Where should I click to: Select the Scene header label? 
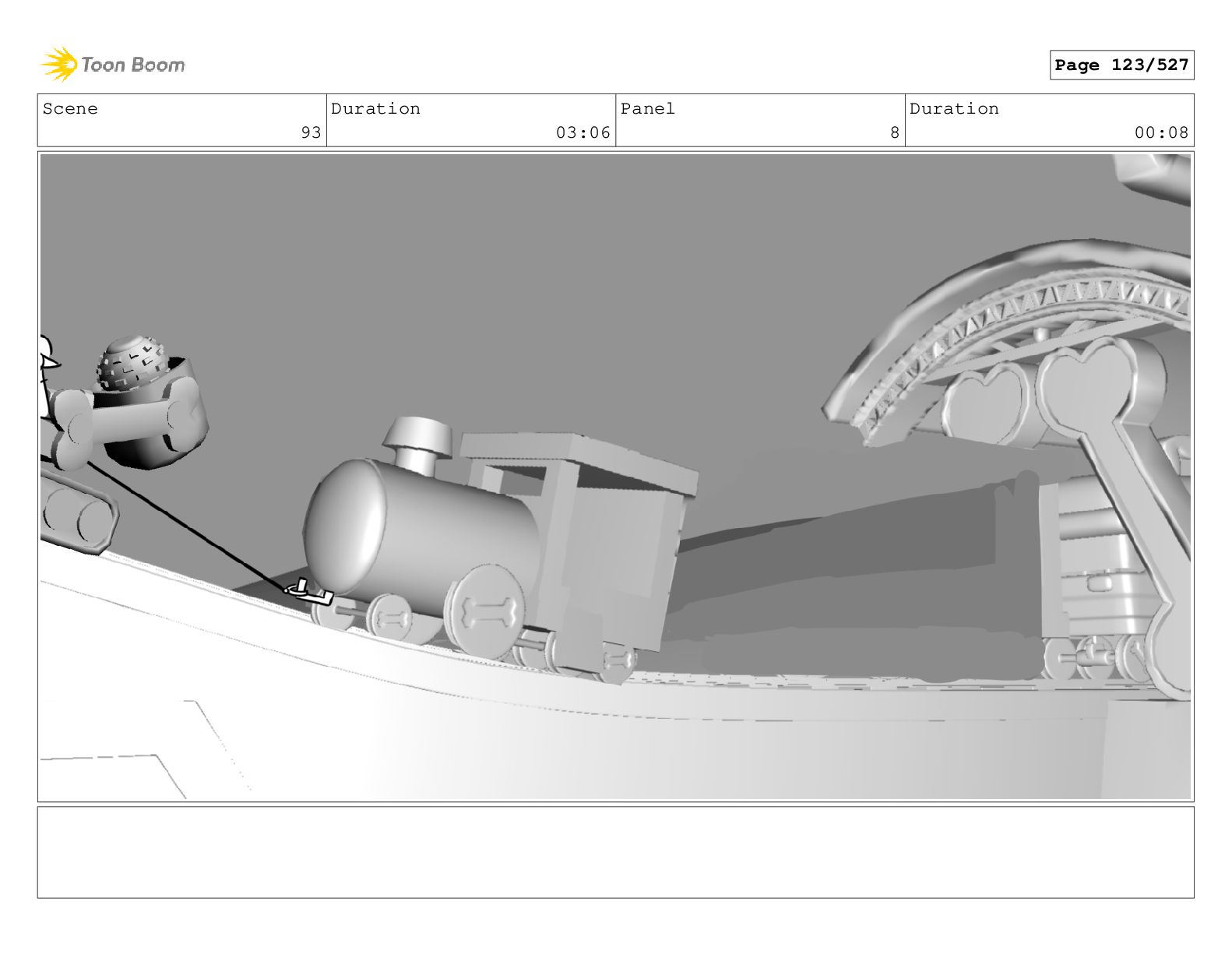71,109
